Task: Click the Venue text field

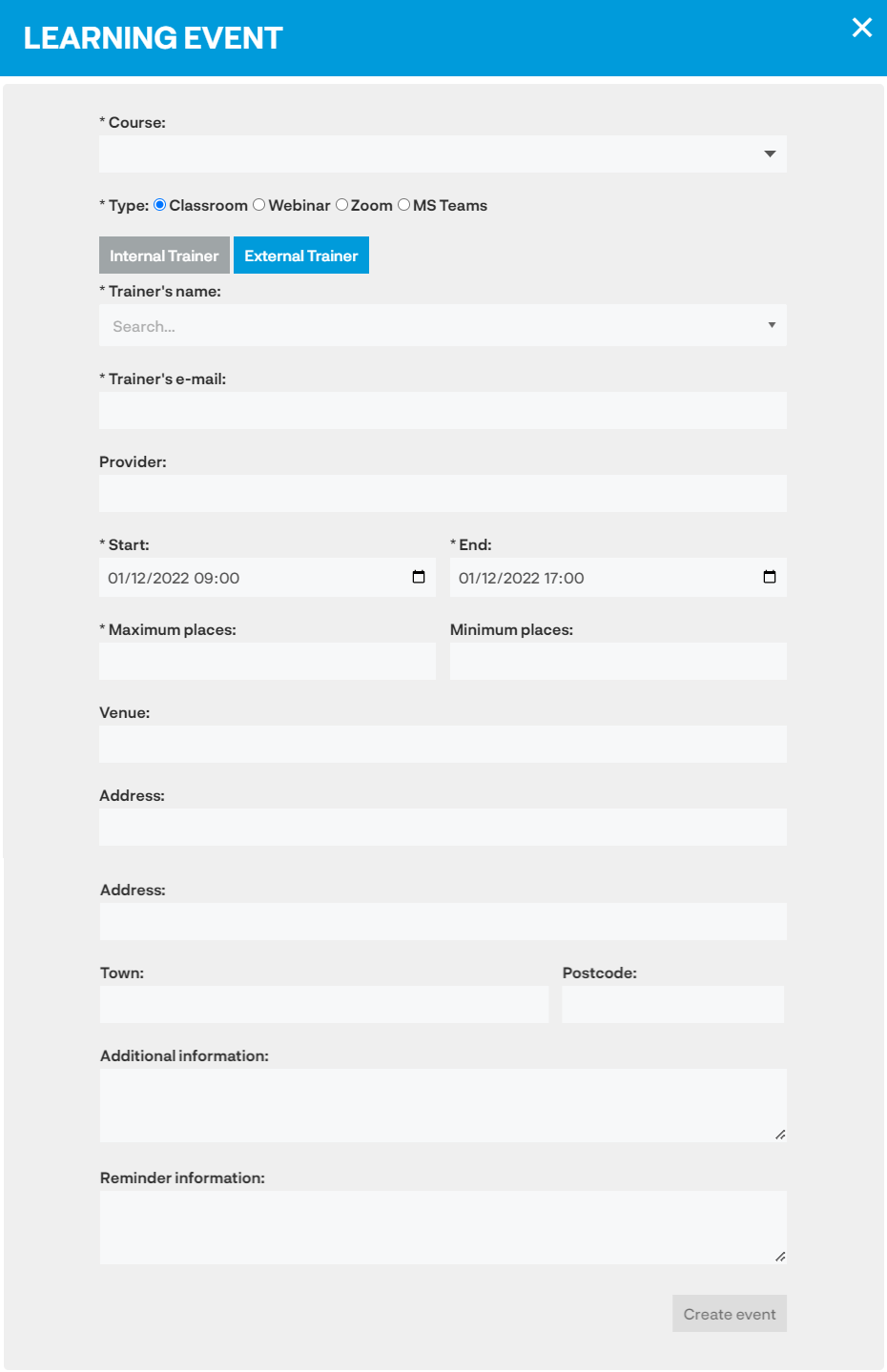Action: (443, 744)
